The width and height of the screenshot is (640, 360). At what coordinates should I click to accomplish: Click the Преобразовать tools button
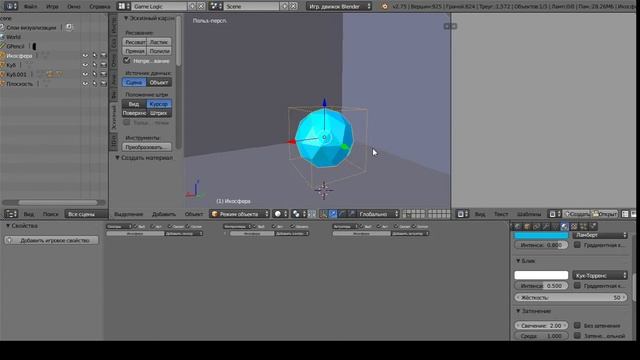[x=147, y=147]
